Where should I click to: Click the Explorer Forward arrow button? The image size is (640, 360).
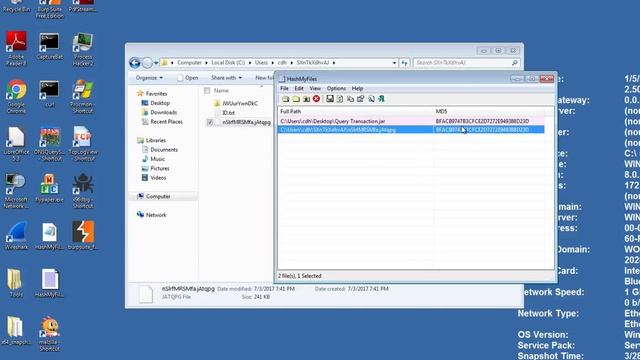point(147,63)
